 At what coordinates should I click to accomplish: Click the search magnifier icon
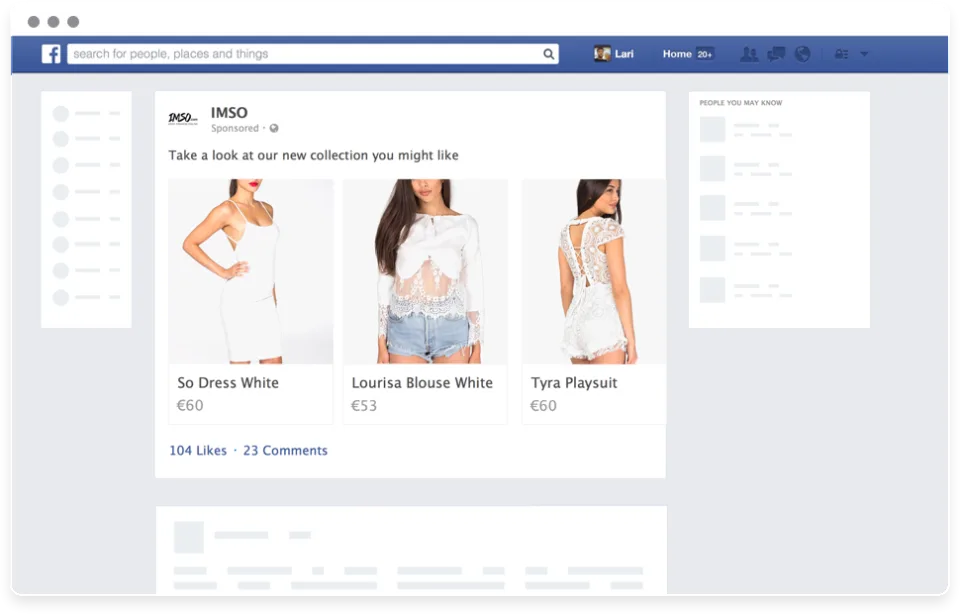[x=549, y=54]
